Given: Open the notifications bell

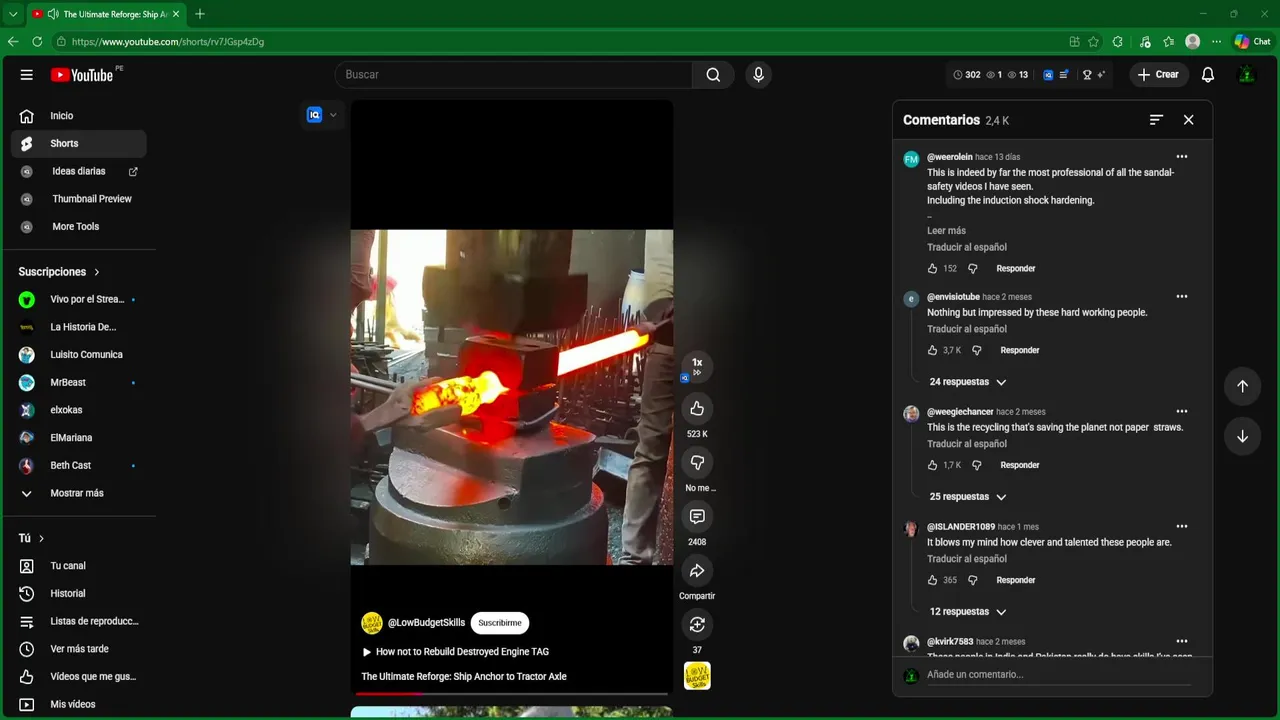Looking at the screenshot, I should [x=1208, y=75].
